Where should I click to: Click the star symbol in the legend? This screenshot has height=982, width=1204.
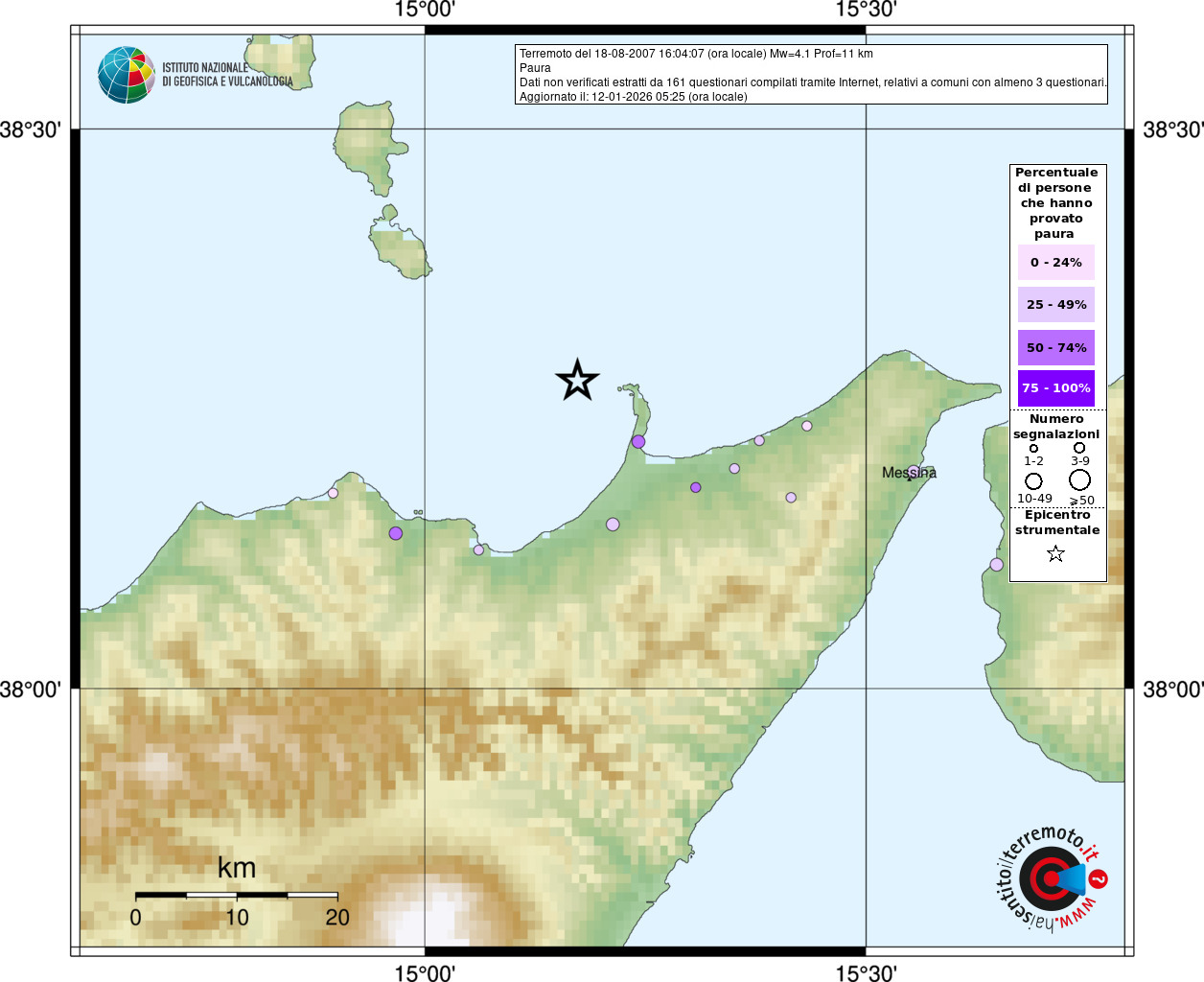tap(1055, 553)
